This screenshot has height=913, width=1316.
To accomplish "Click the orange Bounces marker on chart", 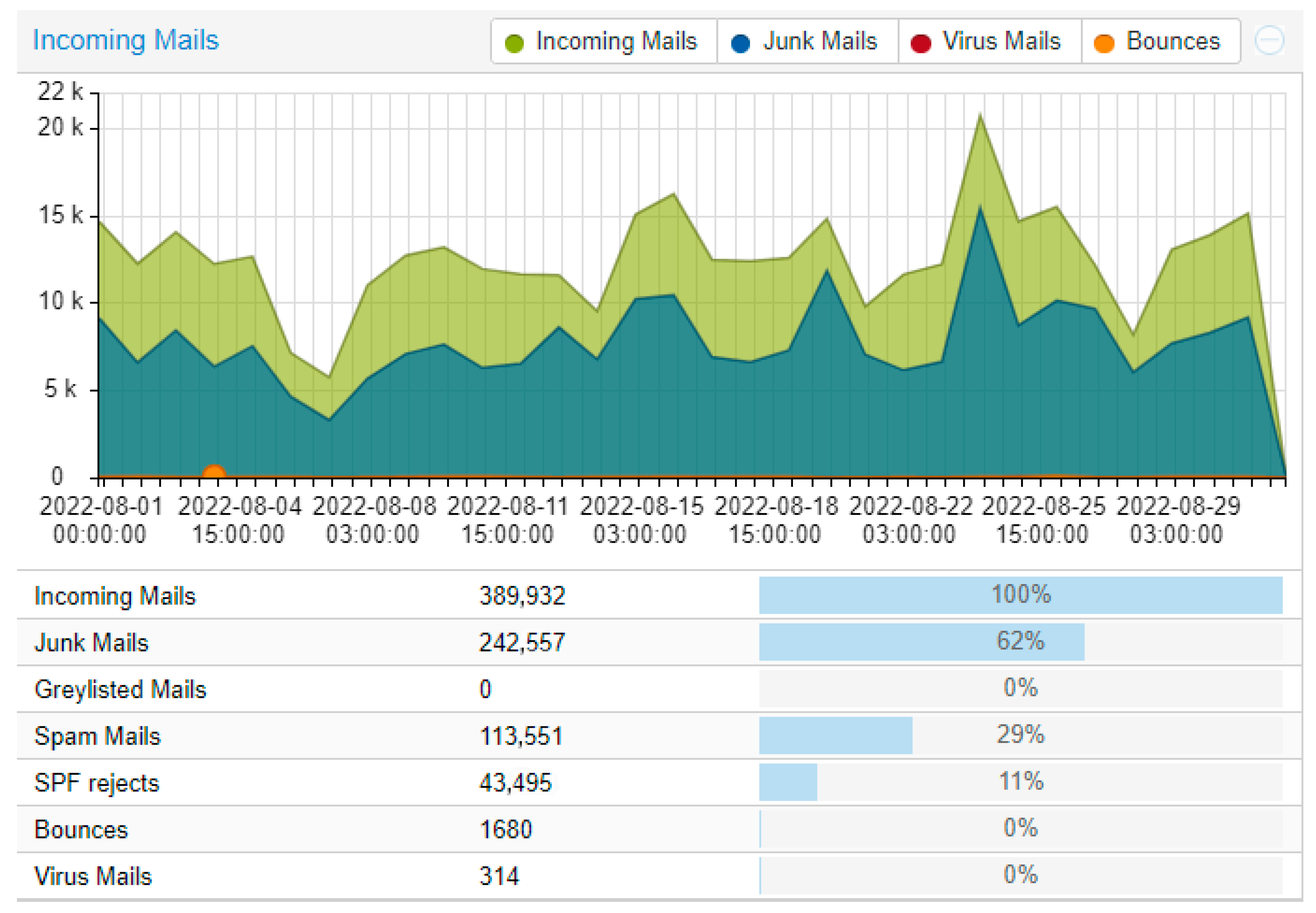I will click(x=214, y=473).
